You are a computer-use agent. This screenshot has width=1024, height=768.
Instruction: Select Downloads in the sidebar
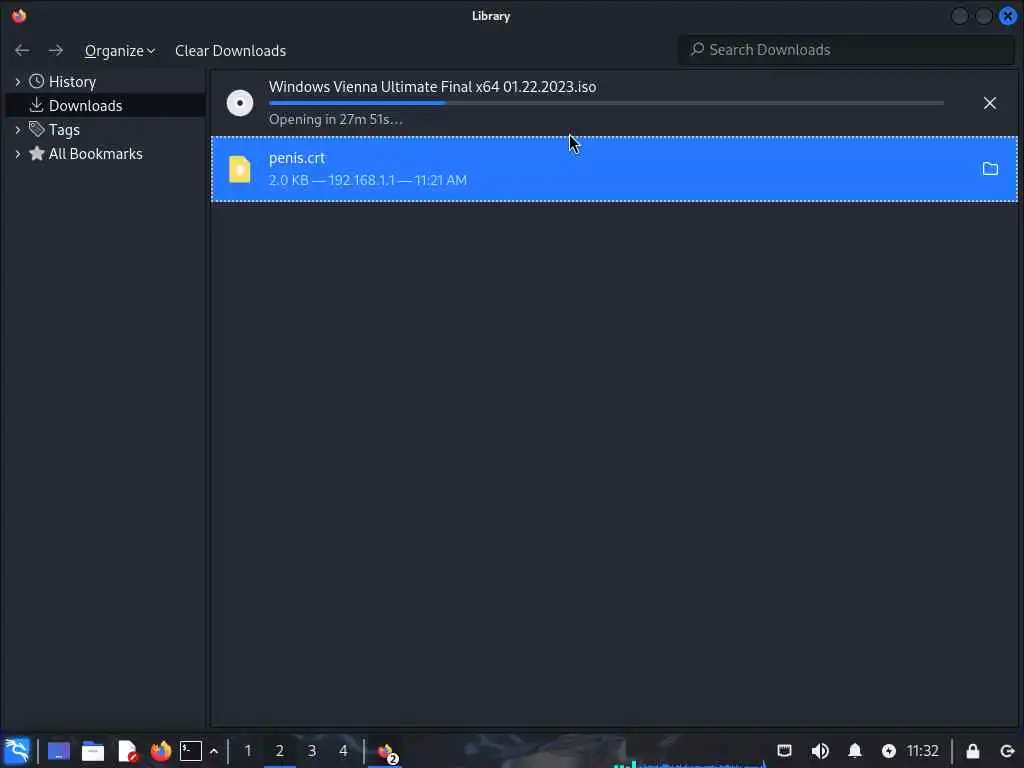coord(86,105)
